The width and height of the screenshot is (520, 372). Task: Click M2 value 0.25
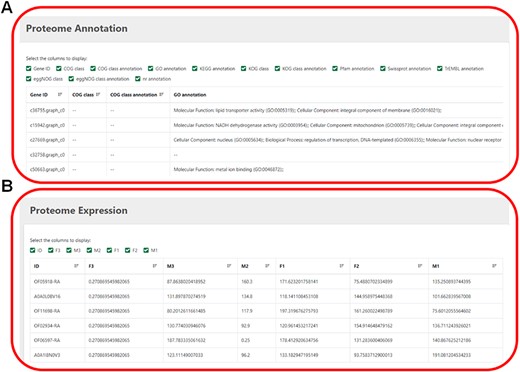245,340
